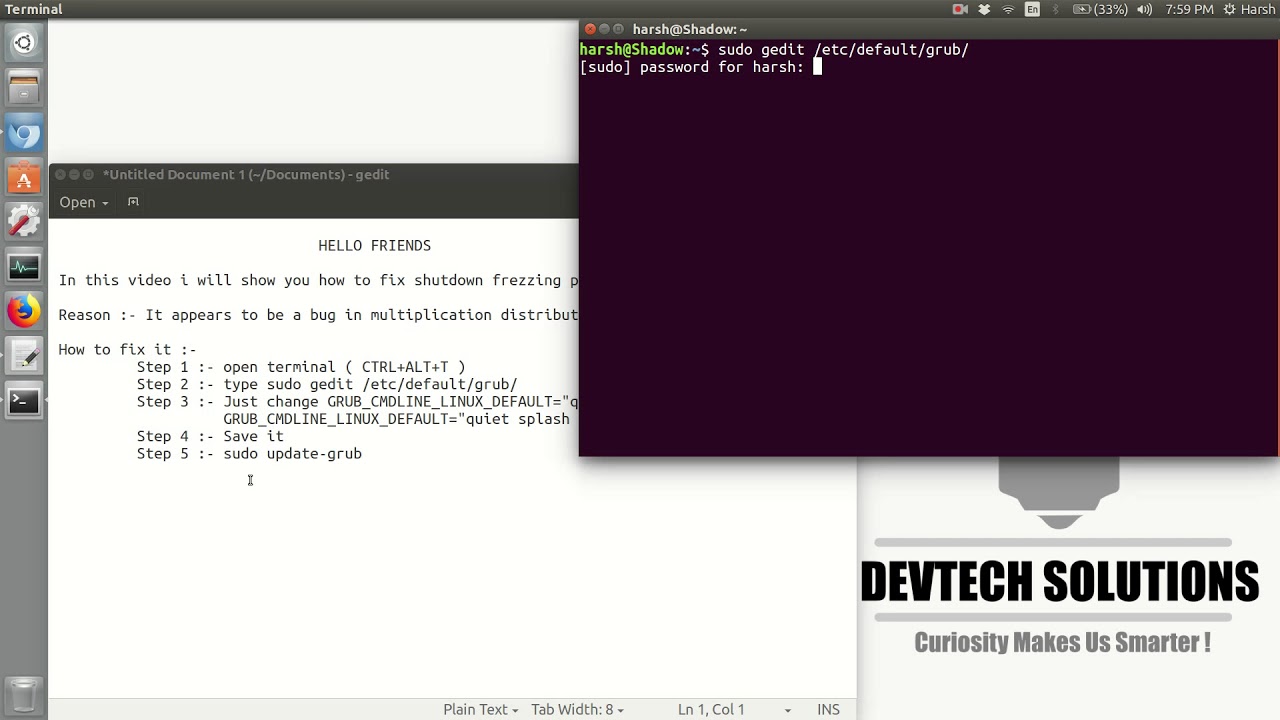Open the Tab Width: 8 dropdown
The width and height of the screenshot is (1280, 720).
[x=577, y=709]
